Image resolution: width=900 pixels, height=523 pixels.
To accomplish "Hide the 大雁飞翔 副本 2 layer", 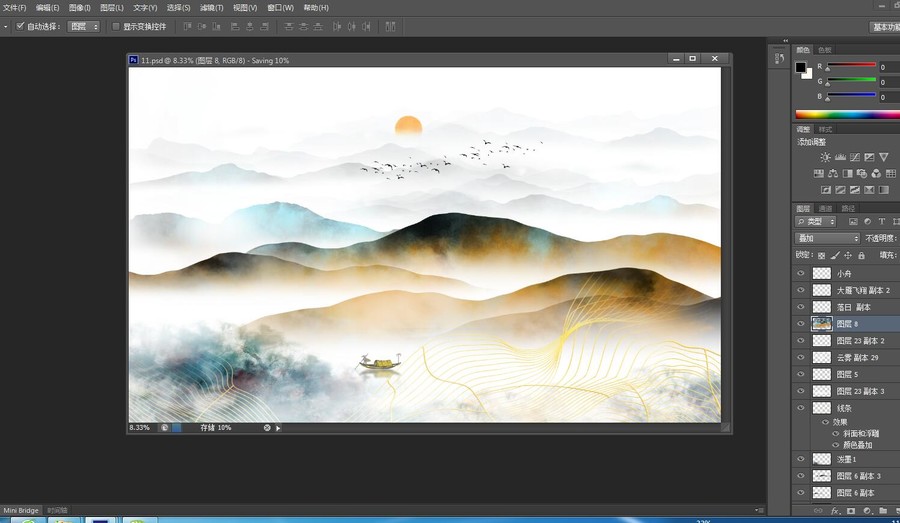I will (x=801, y=290).
